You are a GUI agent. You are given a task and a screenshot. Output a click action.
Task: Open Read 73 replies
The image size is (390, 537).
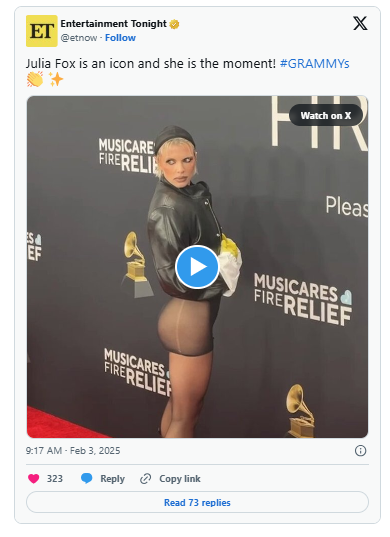coord(197,502)
